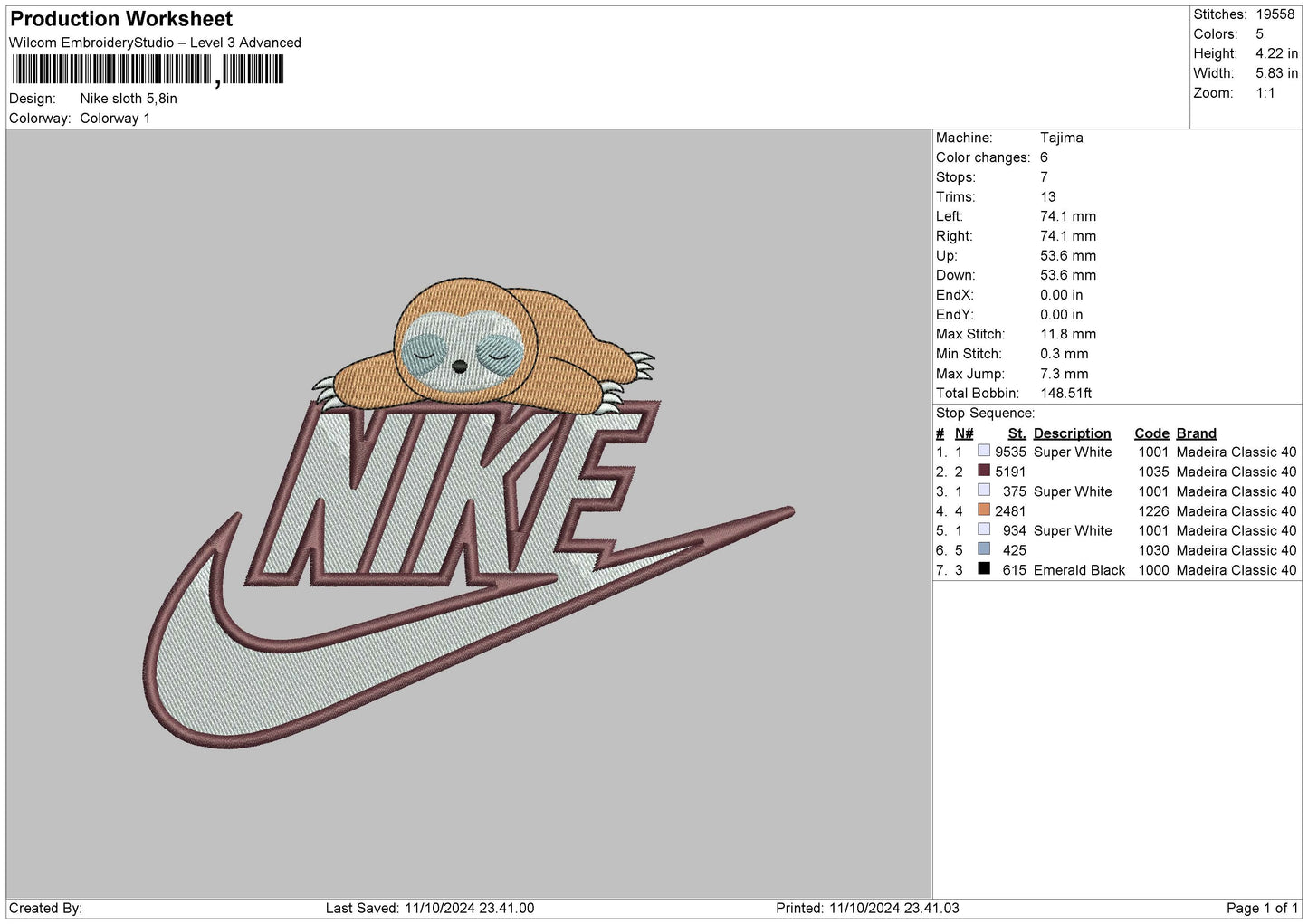Click the code '1226' in row 4
Screen dimensions: 1308x924
pyautogui.click(x=1154, y=511)
